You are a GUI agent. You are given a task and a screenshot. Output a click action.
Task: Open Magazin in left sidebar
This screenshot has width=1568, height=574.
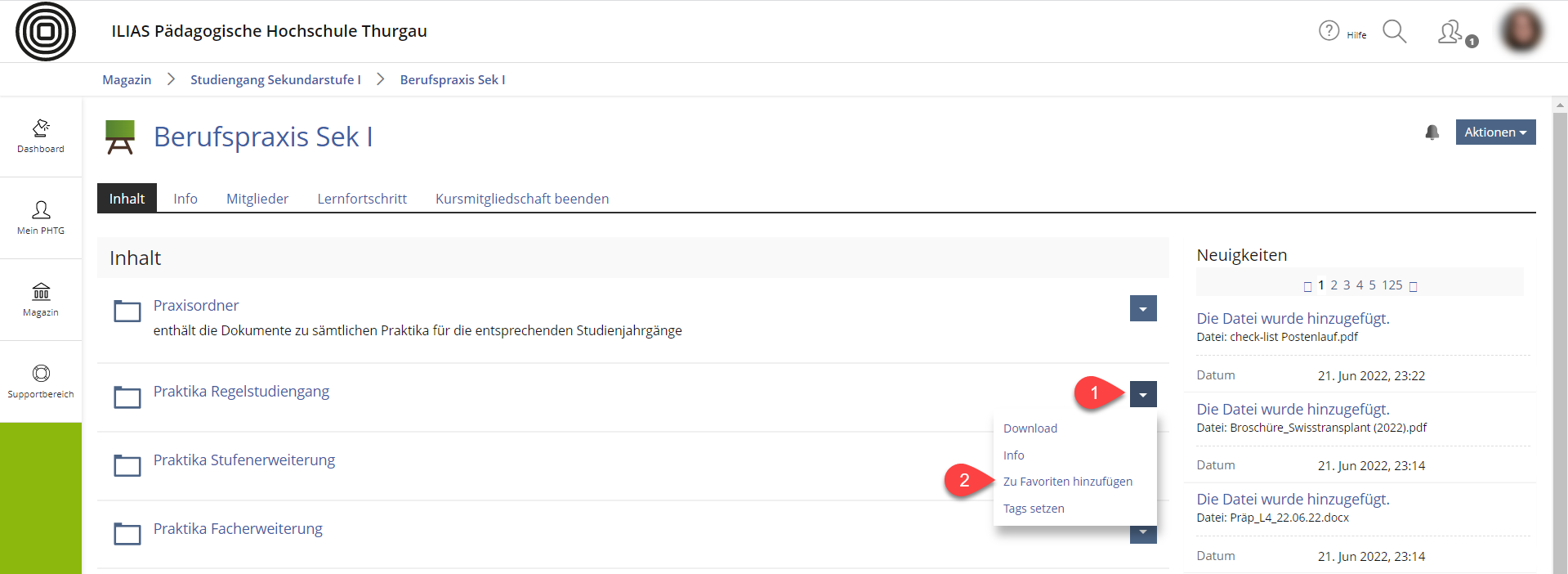pos(41,300)
